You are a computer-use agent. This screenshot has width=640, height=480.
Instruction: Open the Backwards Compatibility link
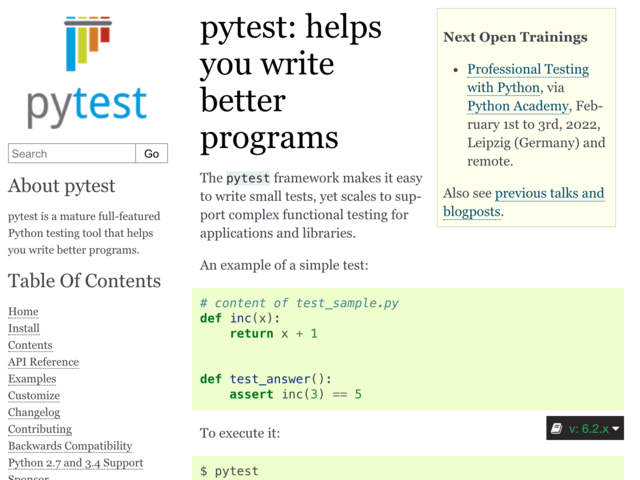point(70,446)
